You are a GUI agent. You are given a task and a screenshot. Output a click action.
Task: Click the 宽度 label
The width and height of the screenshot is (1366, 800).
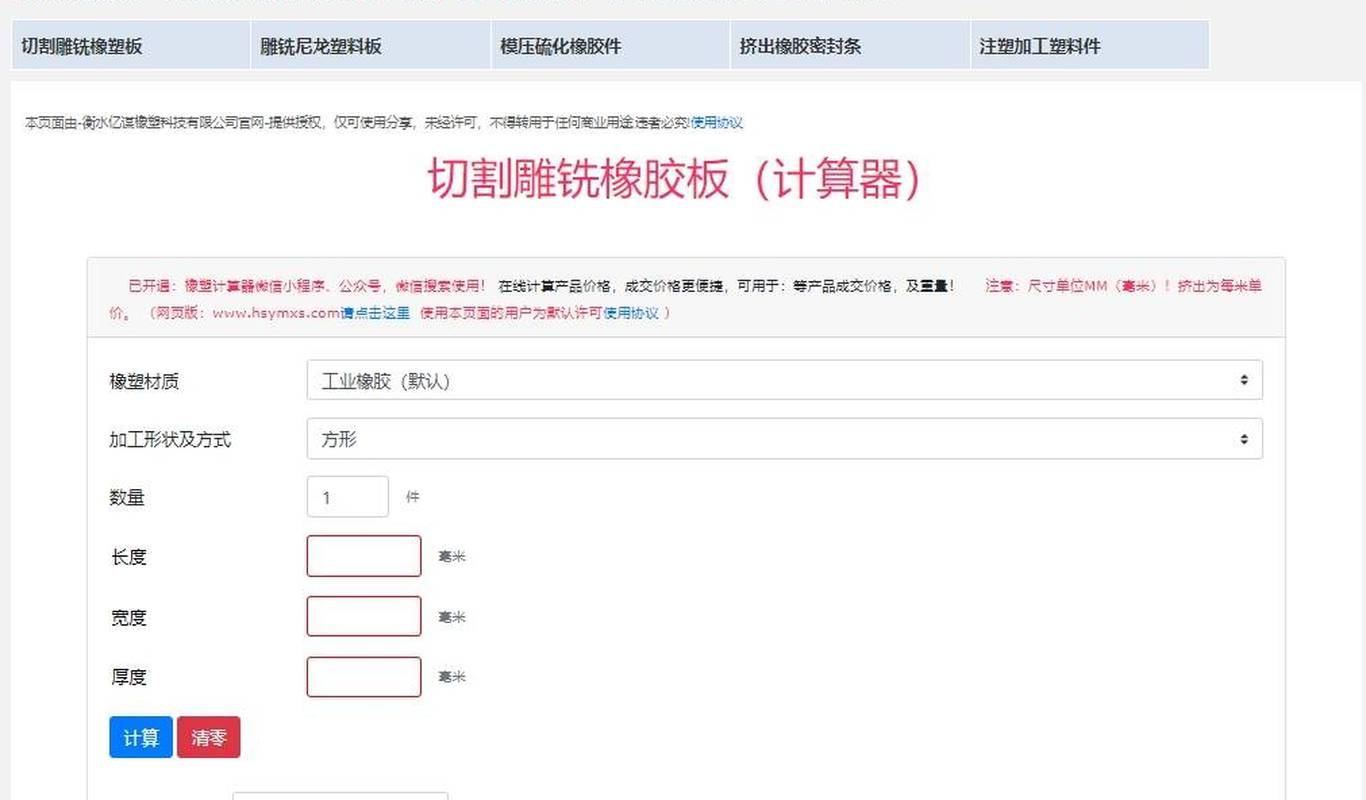click(x=129, y=618)
